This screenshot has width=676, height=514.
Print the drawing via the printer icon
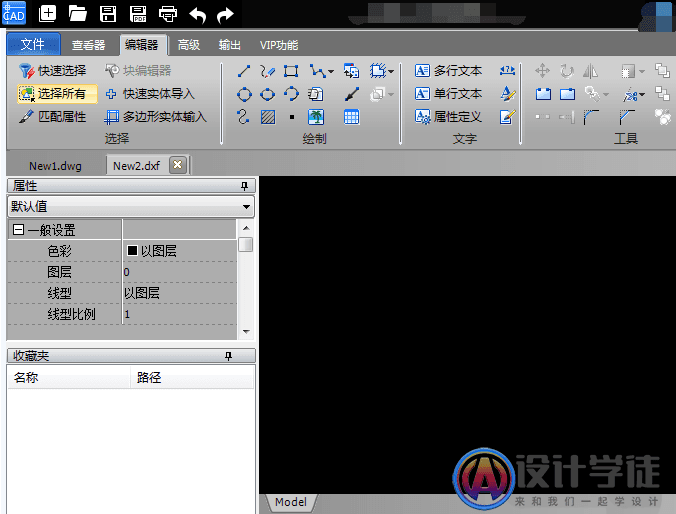(168, 14)
